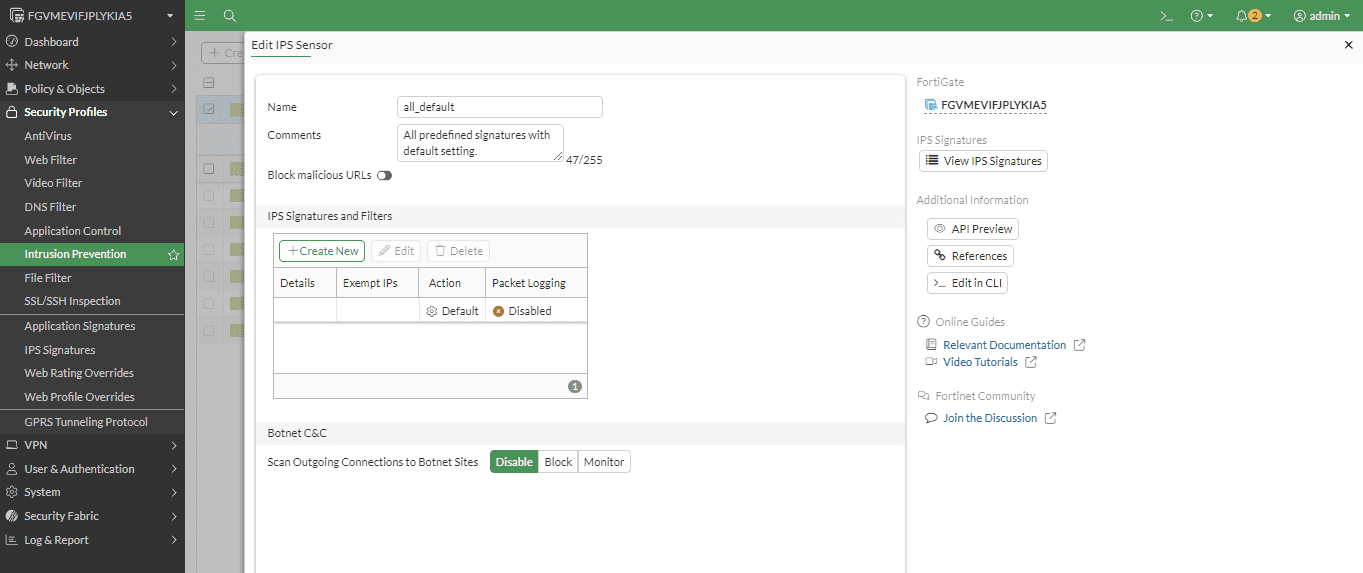The width and height of the screenshot is (1363, 573).
Task: Click external icon beside Join the Discussion
Action: pyautogui.click(x=1050, y=418)
